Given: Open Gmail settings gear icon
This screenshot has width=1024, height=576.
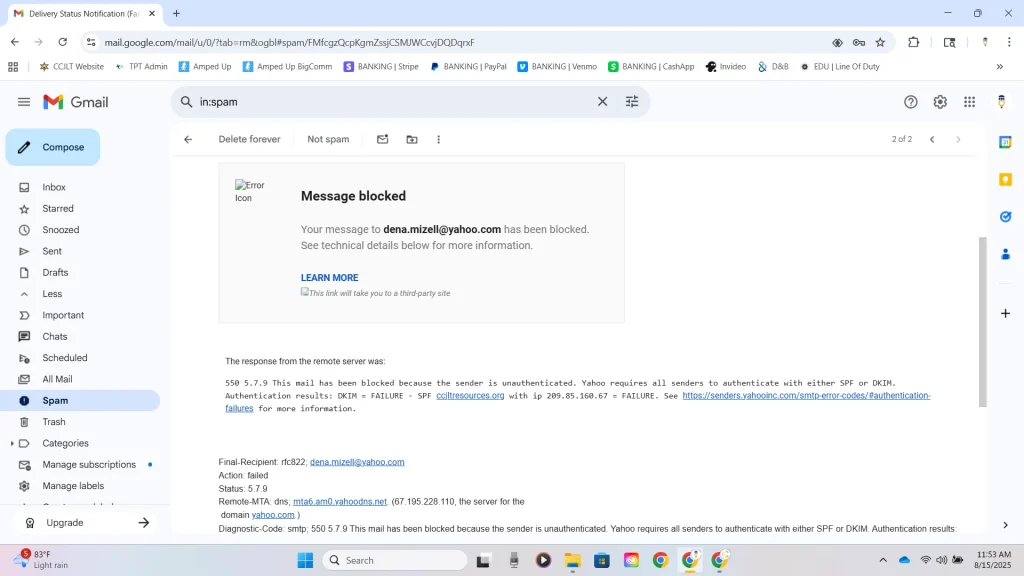Looking at the screenshot, I should (940, 102).
